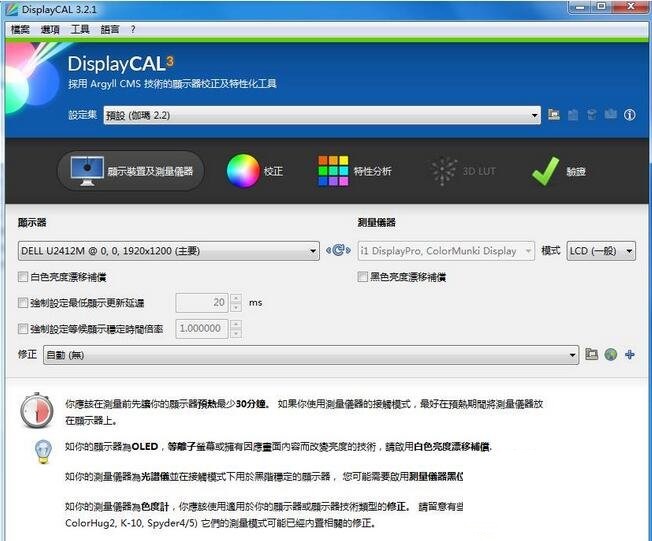Tick 強制設定最低顯示更新延遲 checkbox
This screenshot has height=541, width=652.
[23, 302]
